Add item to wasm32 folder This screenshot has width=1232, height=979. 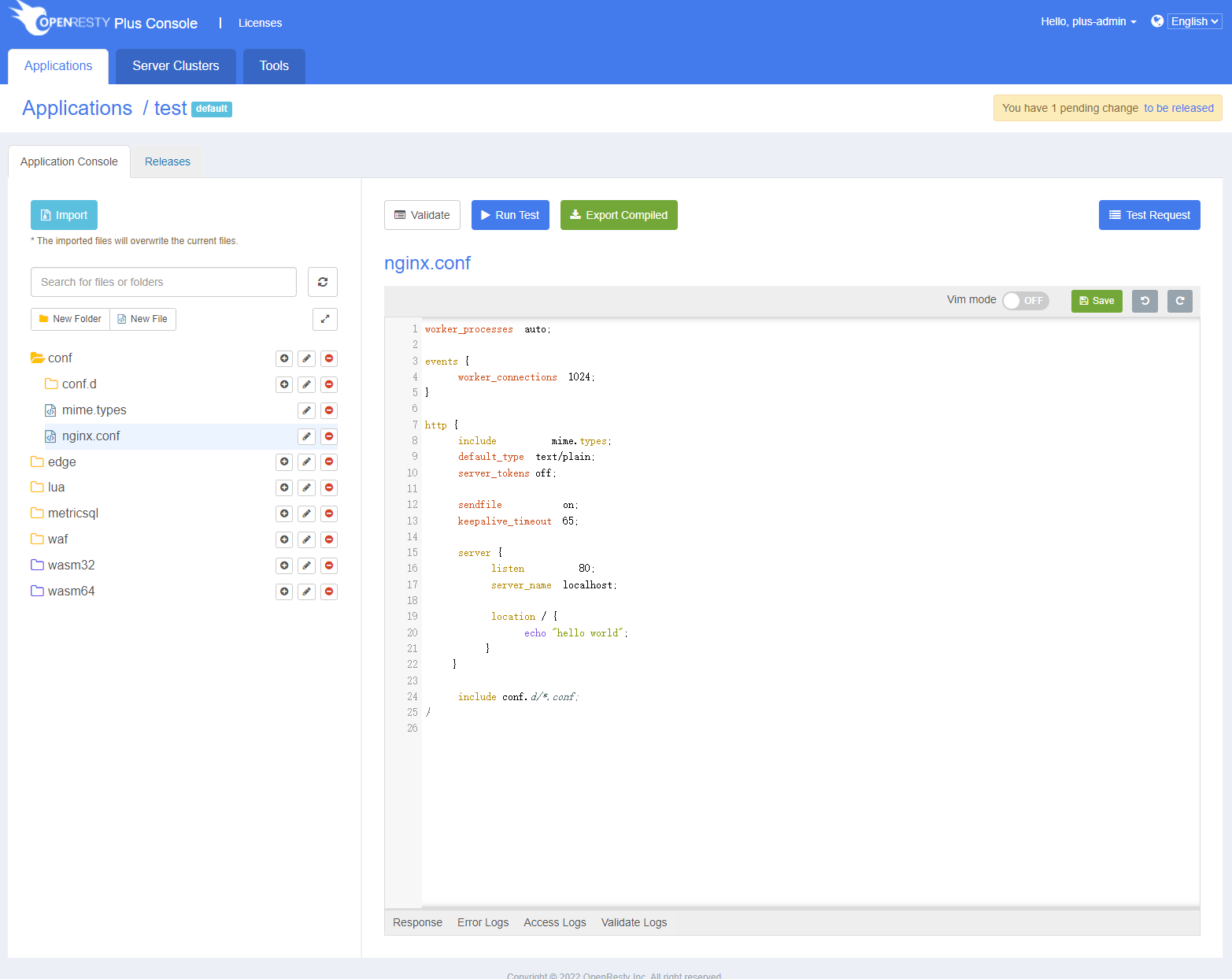tap(284, 566)
